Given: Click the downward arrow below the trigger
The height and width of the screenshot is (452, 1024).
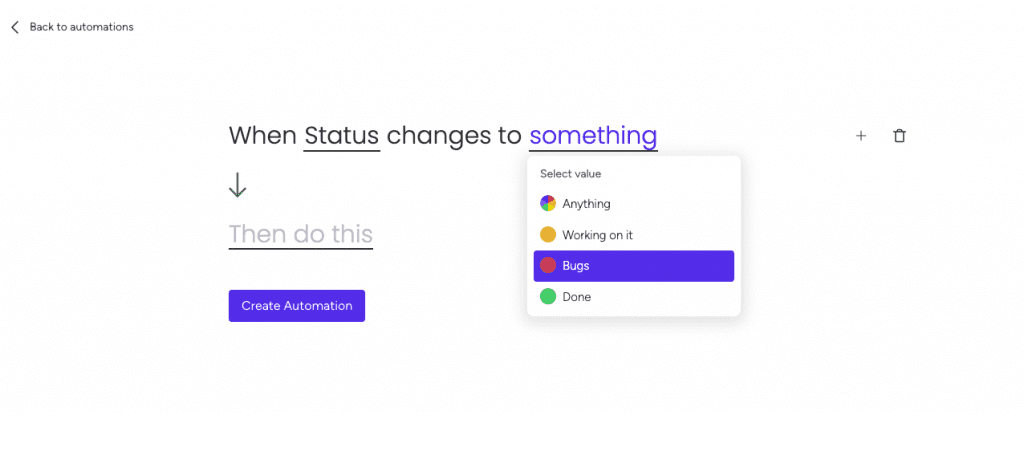Looking at the screenshot, I should 238,186.
